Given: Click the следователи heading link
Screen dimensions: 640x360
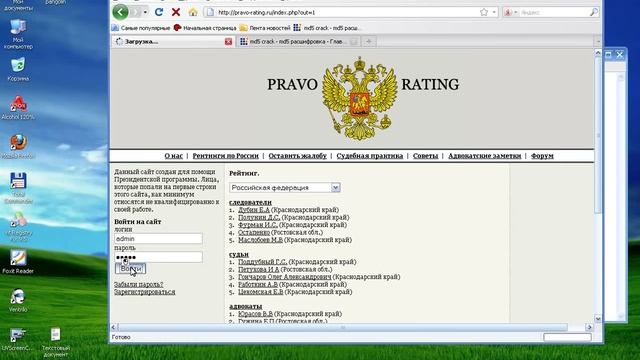Looking at the screenshot, I should tap(250, 202).
